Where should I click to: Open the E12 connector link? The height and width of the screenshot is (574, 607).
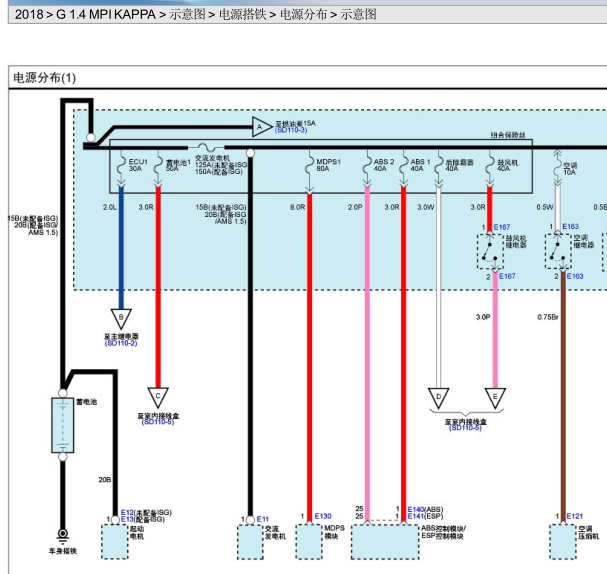click(127, 512)
